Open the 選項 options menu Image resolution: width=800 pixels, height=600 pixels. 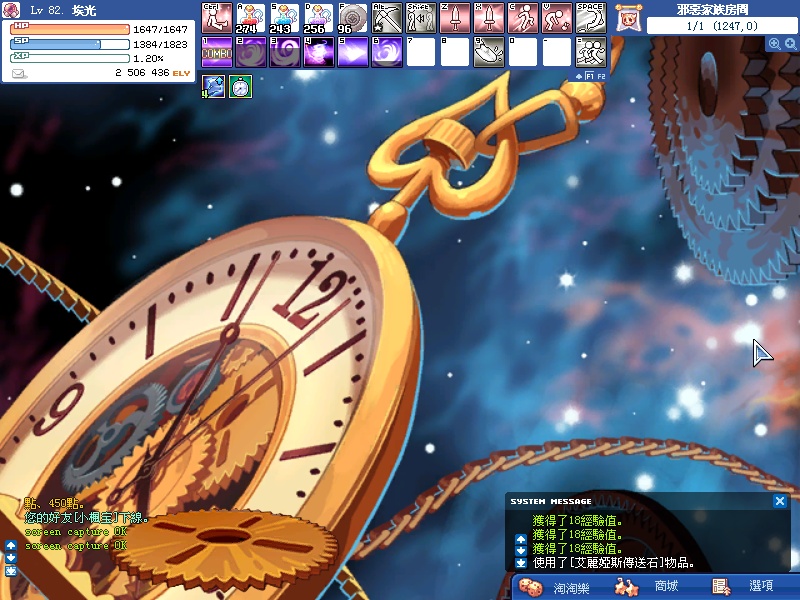pyautogui.click(x=761, y=586)
